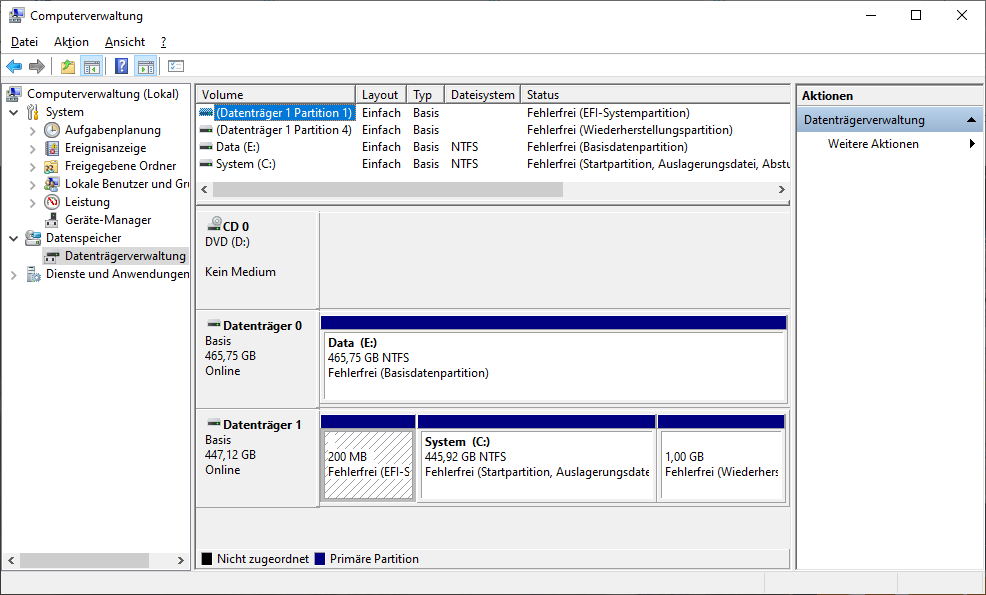The width and height of the screenshot is (986, 595).
Task: Select the Data (E:) partition block
Action: click(554, 366)
